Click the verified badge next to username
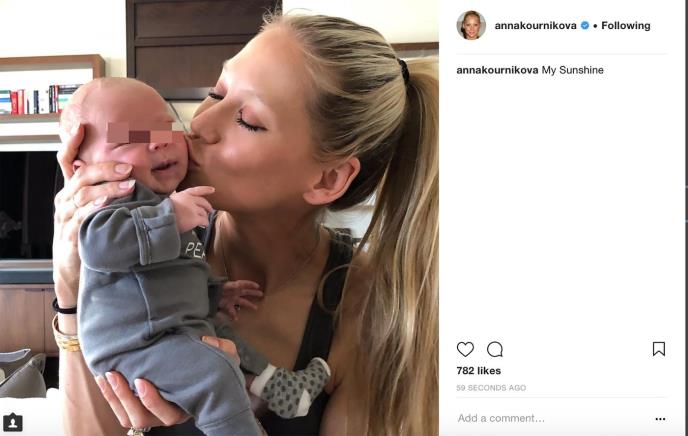This screenshot has height=436, width=688. click(x=585, y=25)
